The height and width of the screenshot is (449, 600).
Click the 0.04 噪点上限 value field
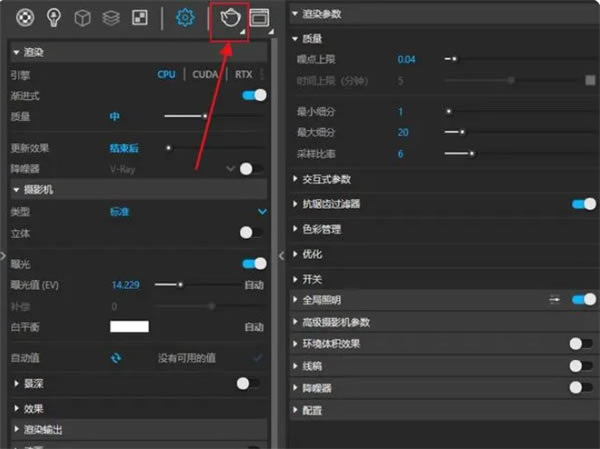(406, 59)
